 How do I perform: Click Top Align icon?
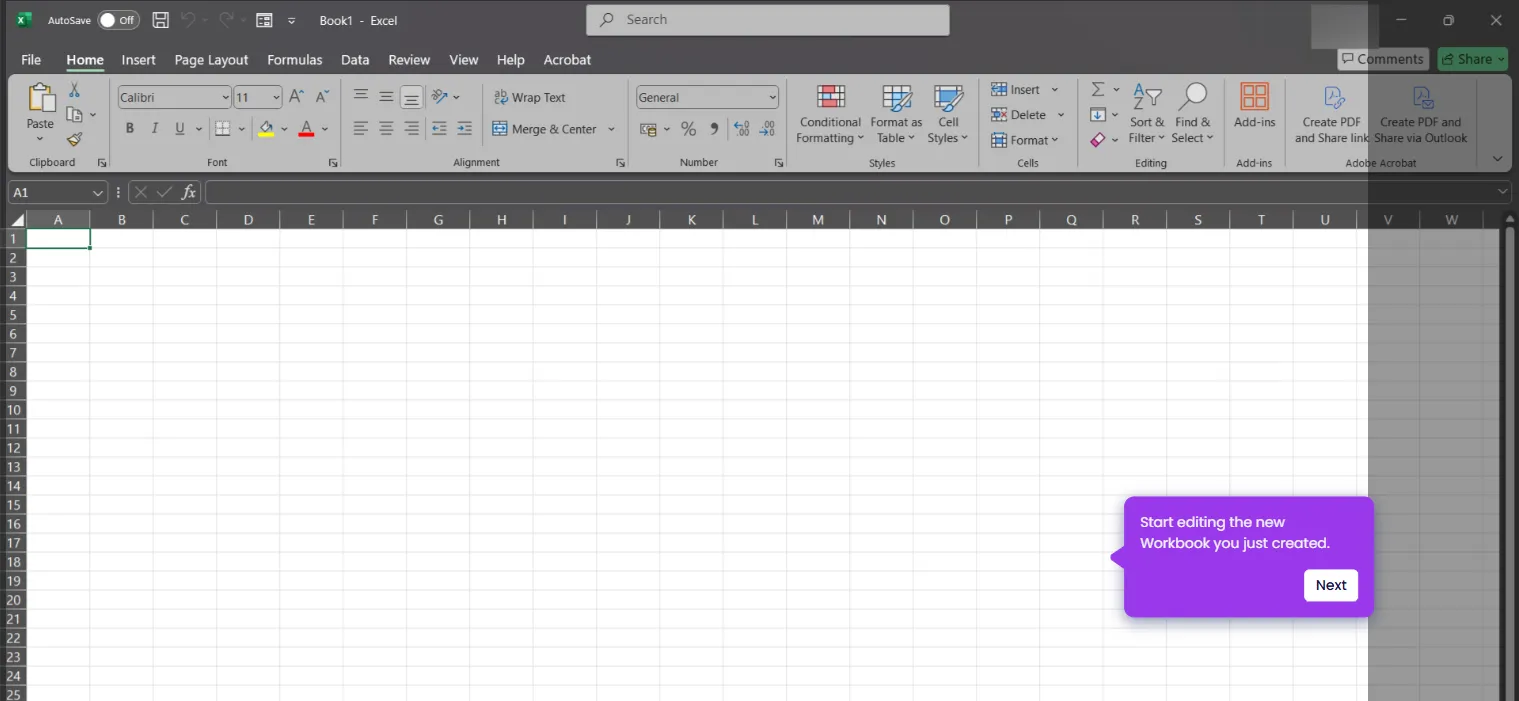(x=361, y=97)
